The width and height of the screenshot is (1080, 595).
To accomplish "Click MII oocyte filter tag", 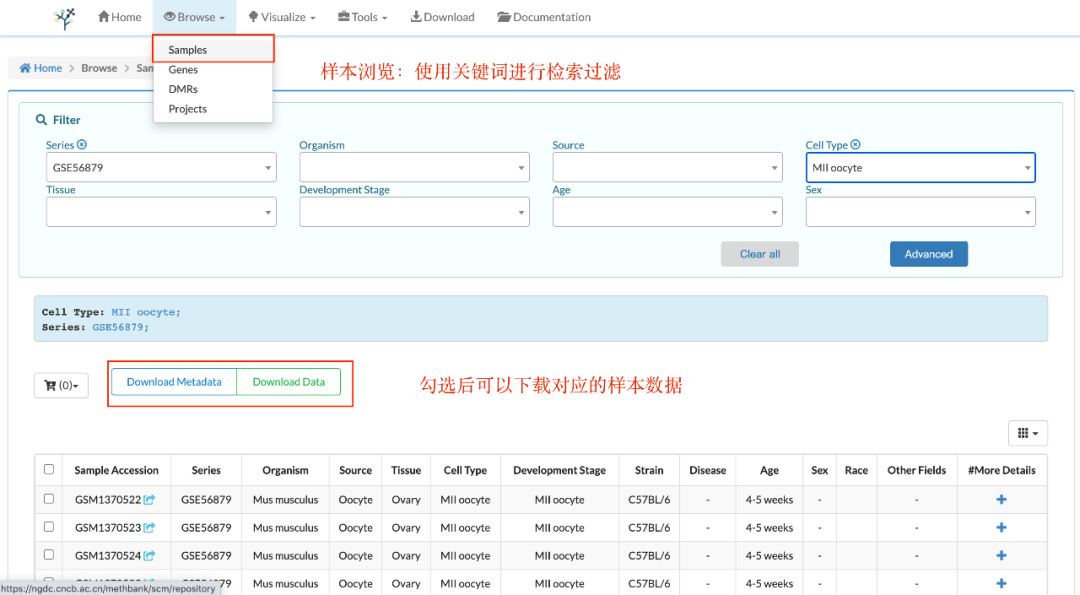I will coord(146,312).
